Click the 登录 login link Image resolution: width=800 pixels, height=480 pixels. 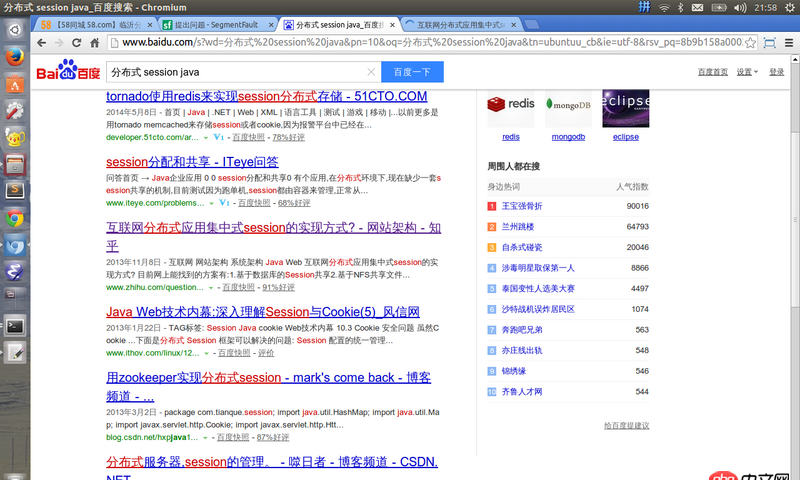(777, 72)
